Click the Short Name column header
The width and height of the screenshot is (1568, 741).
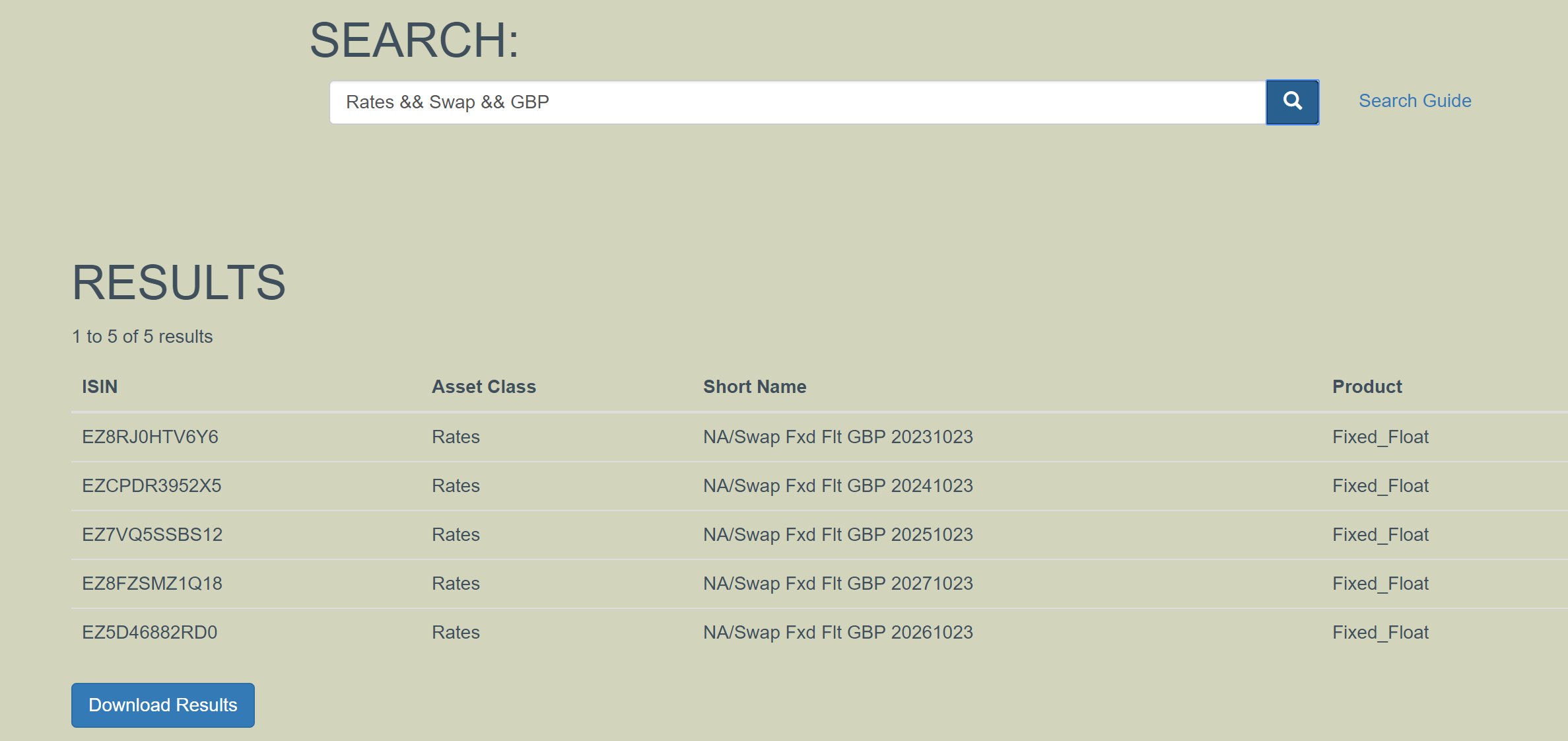(755, 386)
